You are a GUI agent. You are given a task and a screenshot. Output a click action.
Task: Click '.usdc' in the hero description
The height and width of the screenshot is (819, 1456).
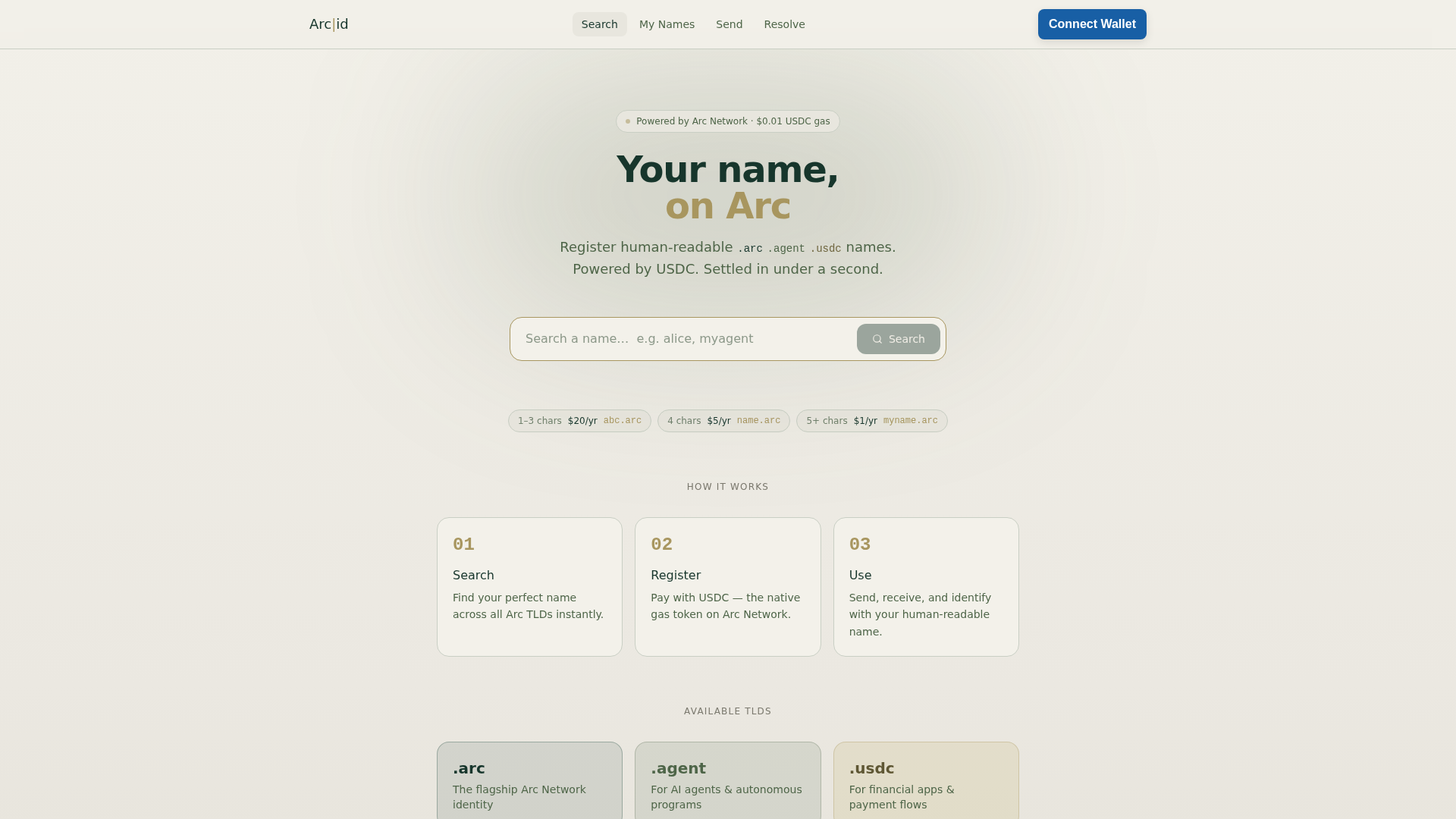tap(825, 249)
